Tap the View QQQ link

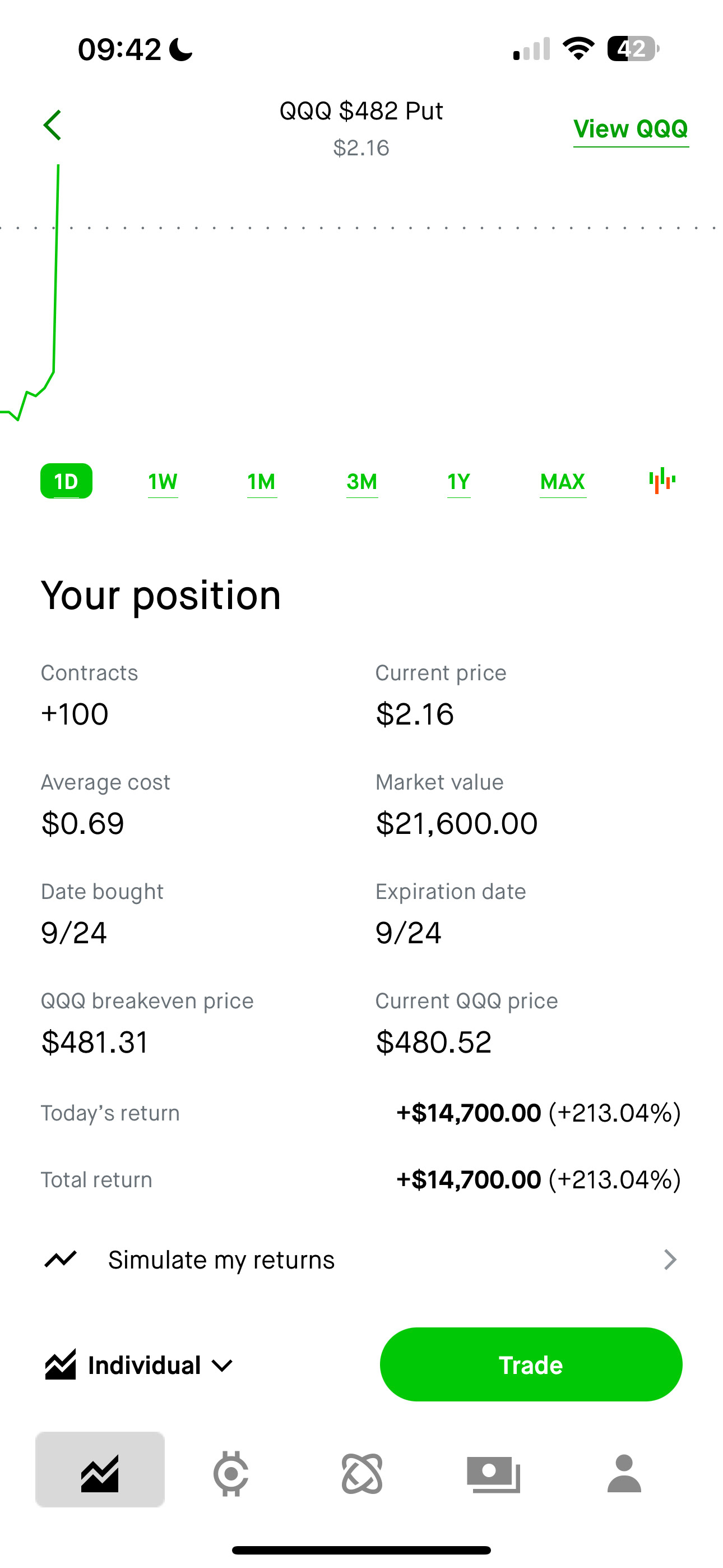pyautogui.click(x=631, y=129)
